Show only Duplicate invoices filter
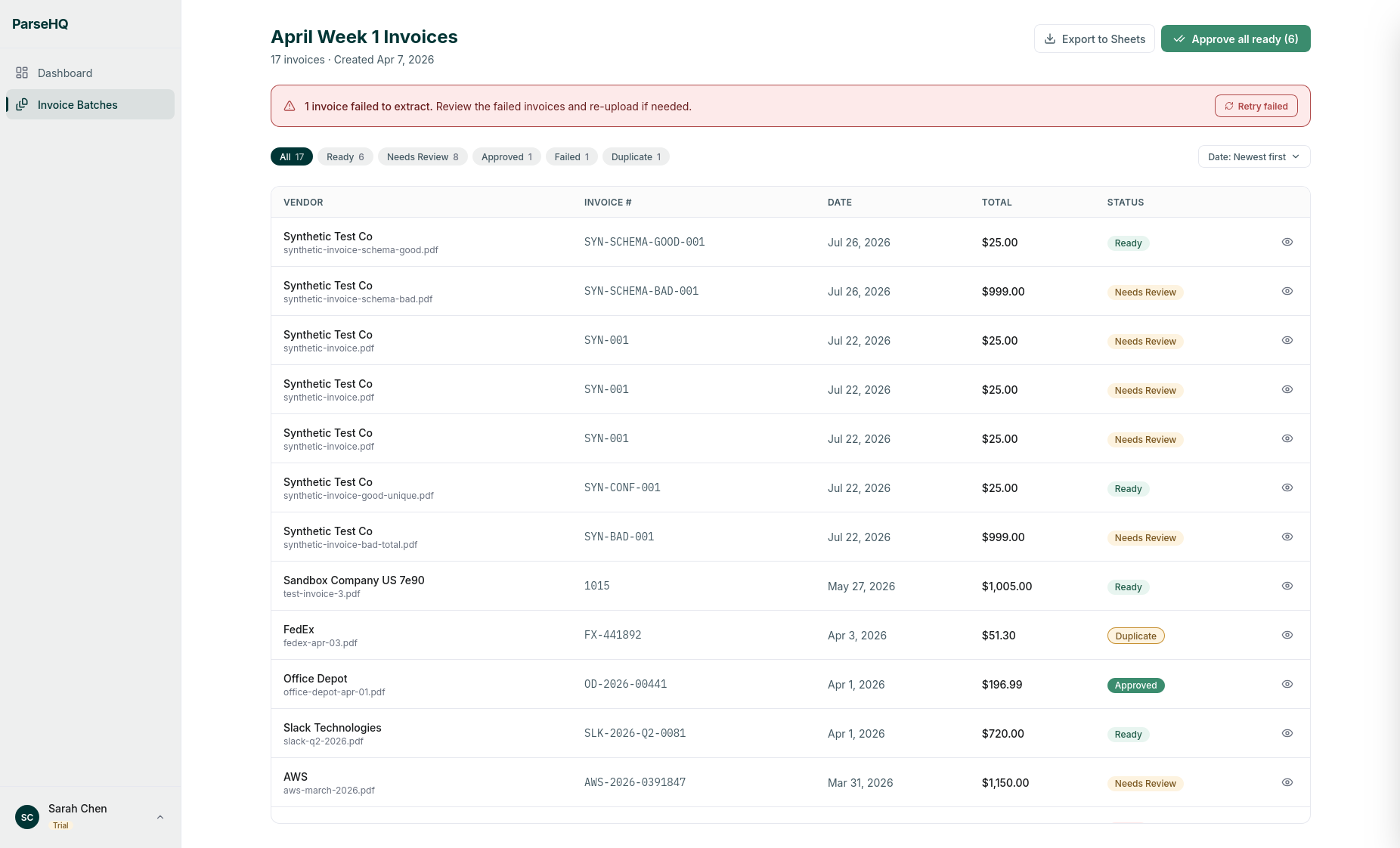The height and width of the screenshot is (848, 1400). tap(636, 156)
